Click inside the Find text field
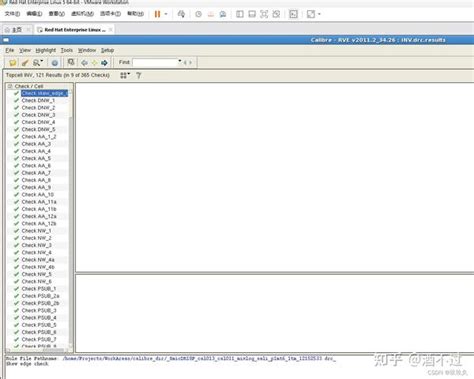Screen dimensions: 474x379 click(x=155, y=62)
